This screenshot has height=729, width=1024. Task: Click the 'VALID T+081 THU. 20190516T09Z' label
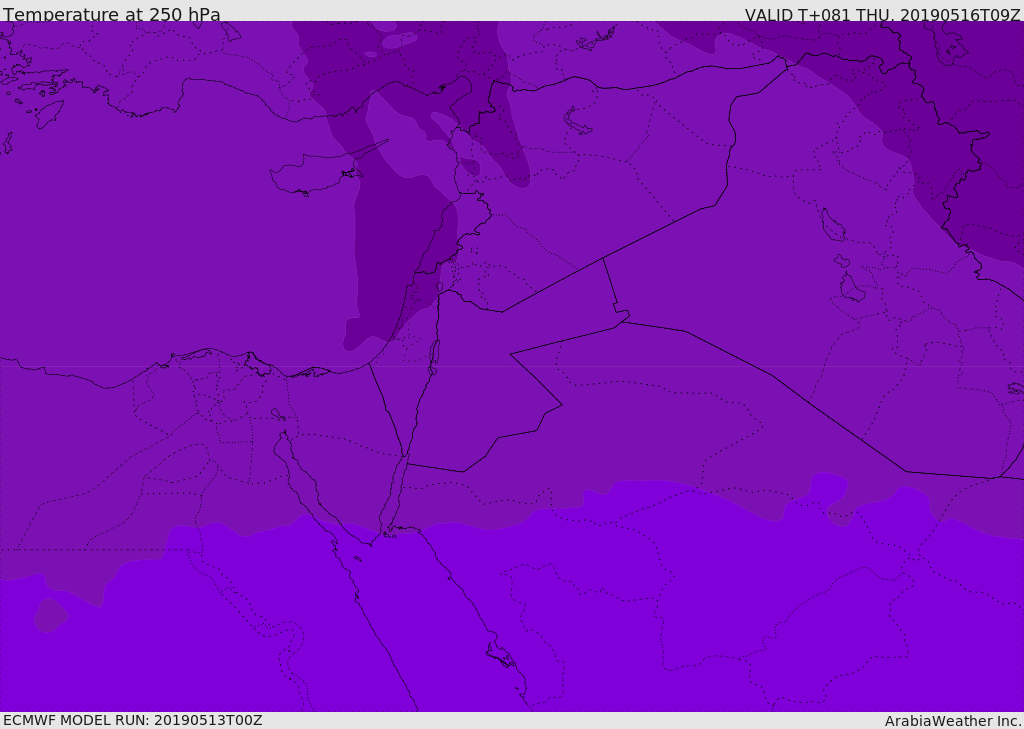point(882,14)
